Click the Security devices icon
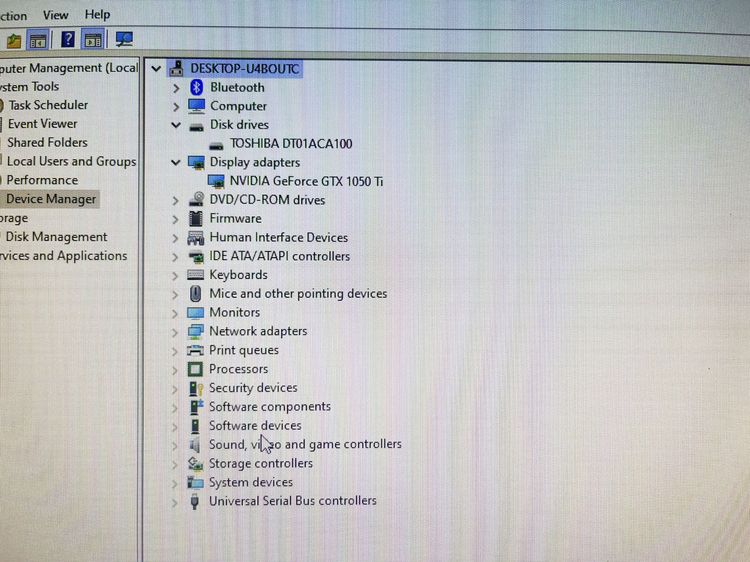Viewport: 750px width, 562px height. pos(196,388)
